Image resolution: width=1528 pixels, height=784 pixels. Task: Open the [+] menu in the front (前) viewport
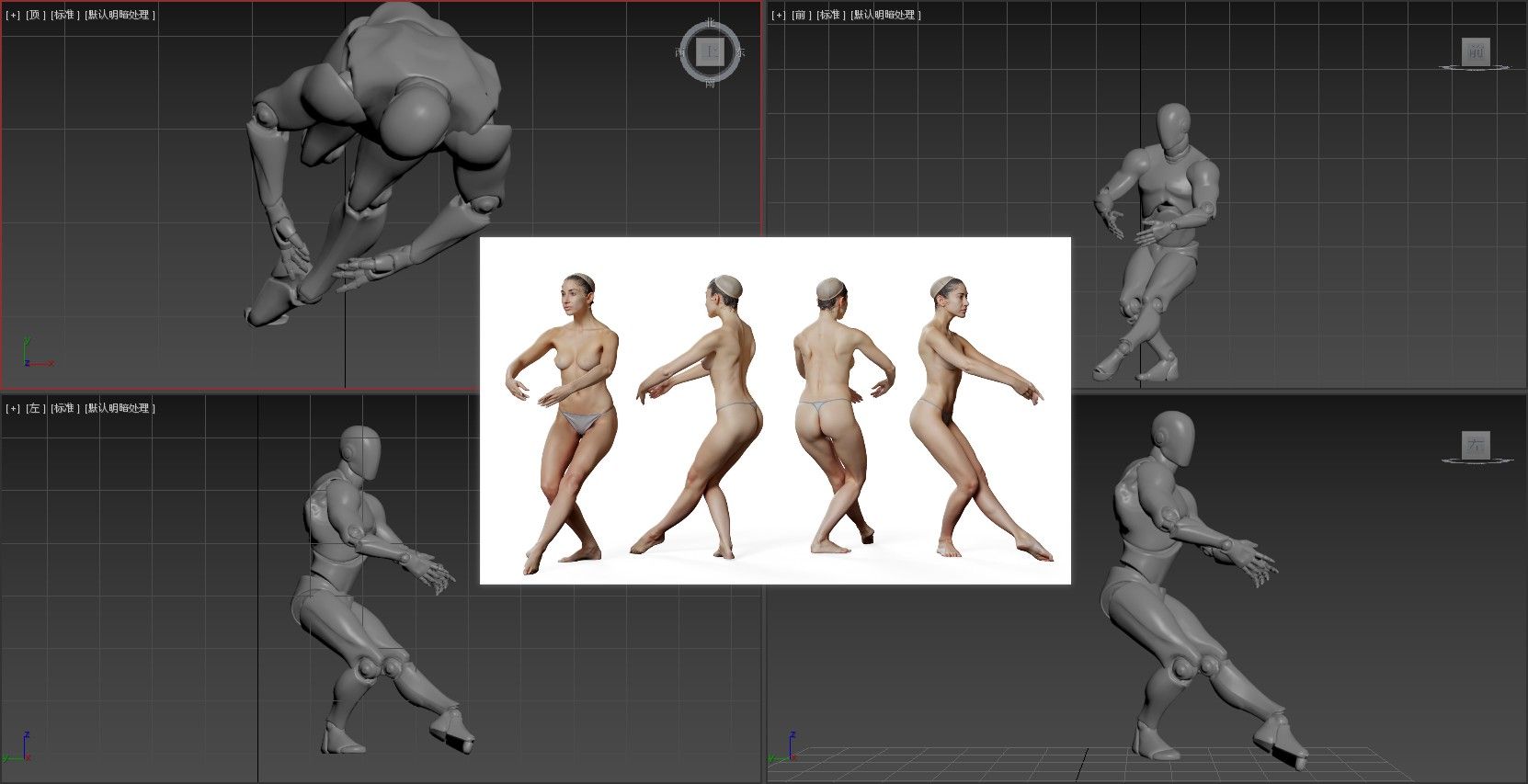(x=779, y=15)
